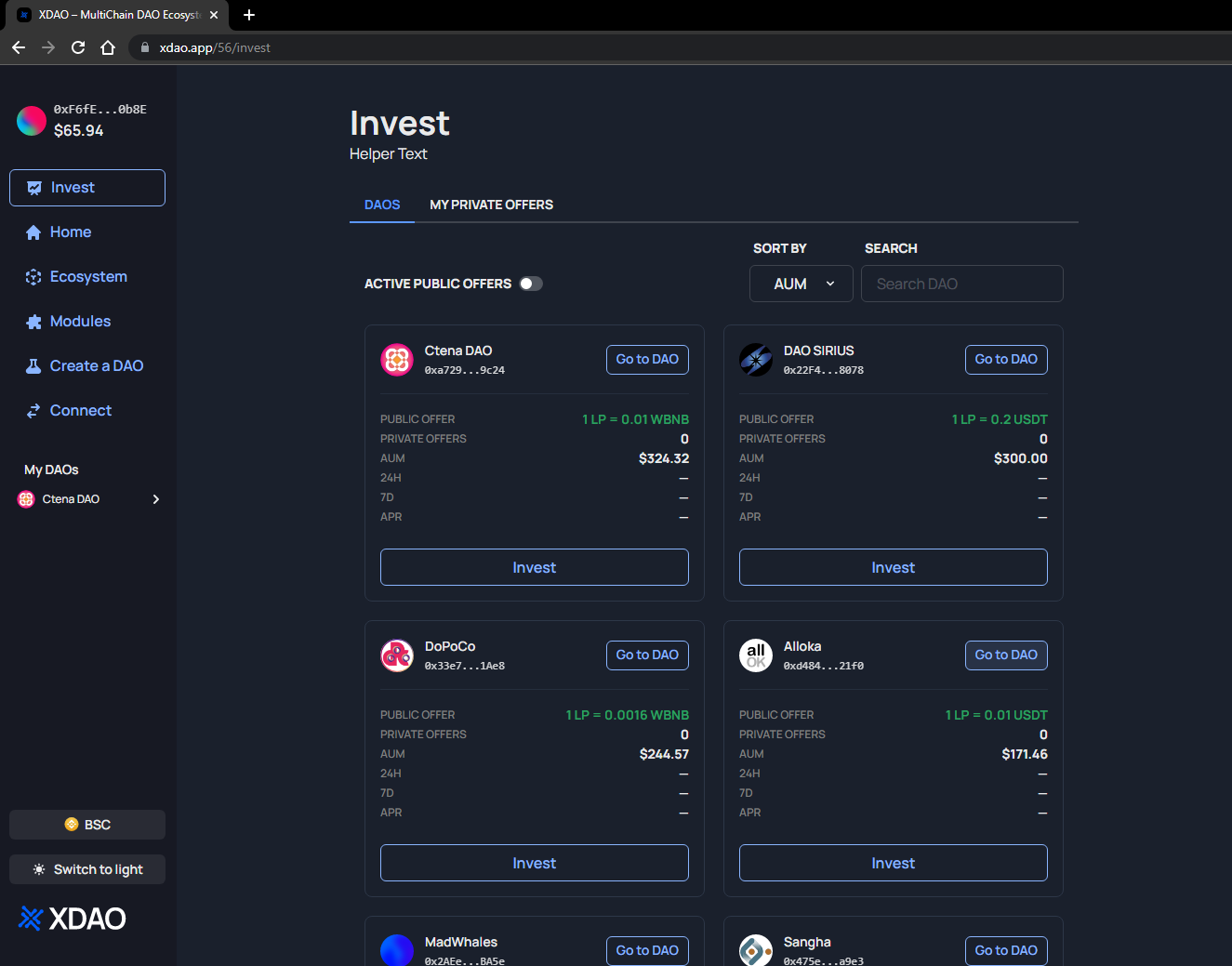Click Alloka address 0xd484...21f0
The width and height of the screenshot is (1232, 966).
click(824, 666)
